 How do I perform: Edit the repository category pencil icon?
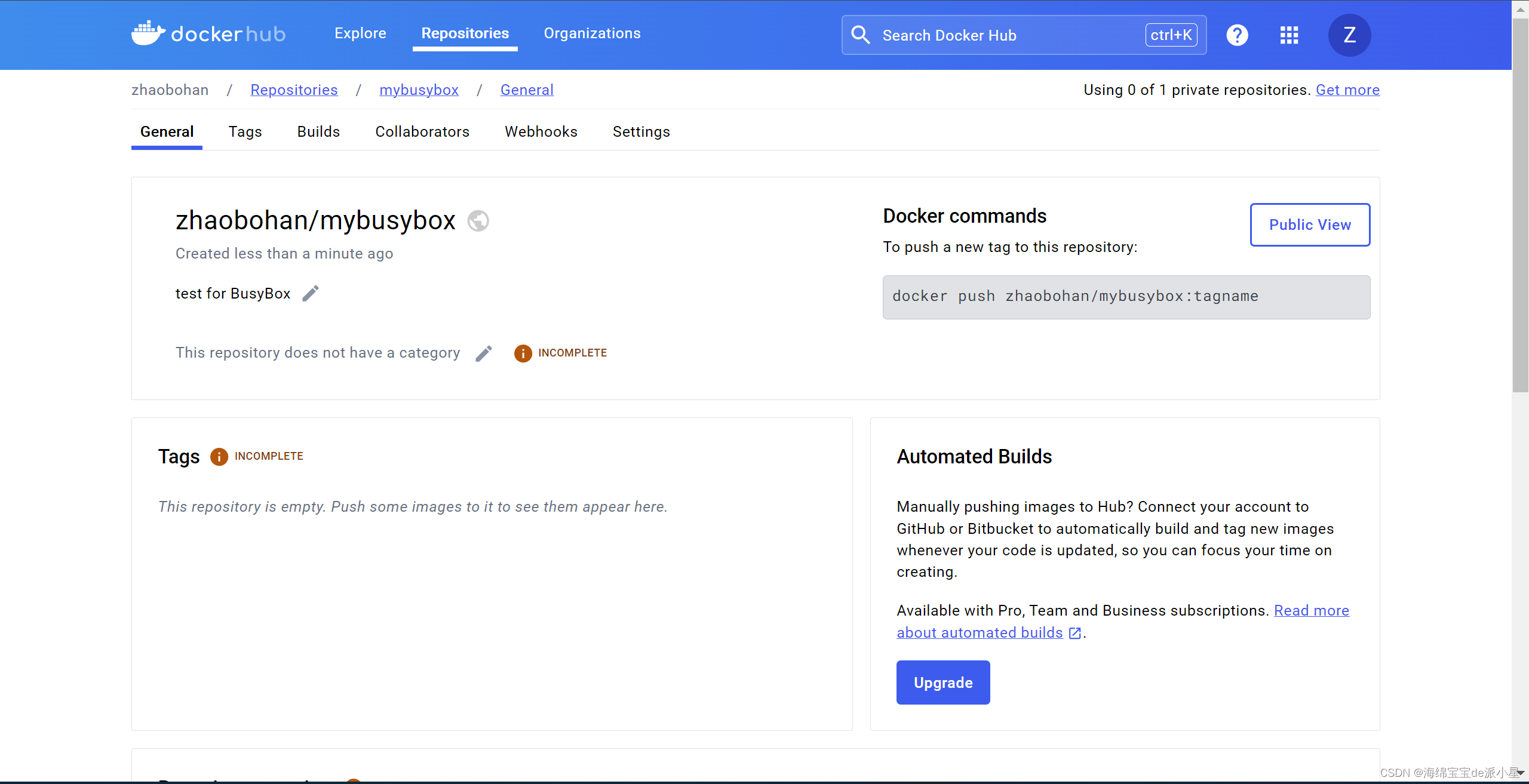(484, 353)
